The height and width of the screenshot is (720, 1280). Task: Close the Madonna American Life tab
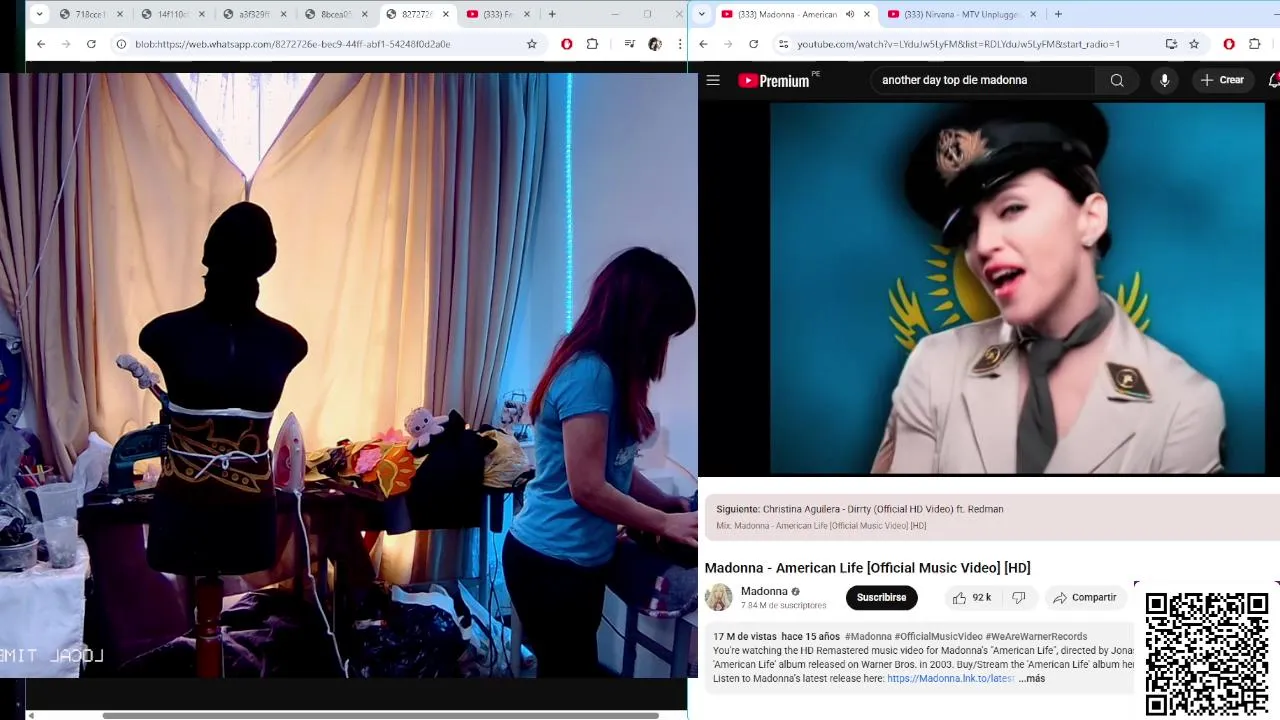(x=867, y=14)
